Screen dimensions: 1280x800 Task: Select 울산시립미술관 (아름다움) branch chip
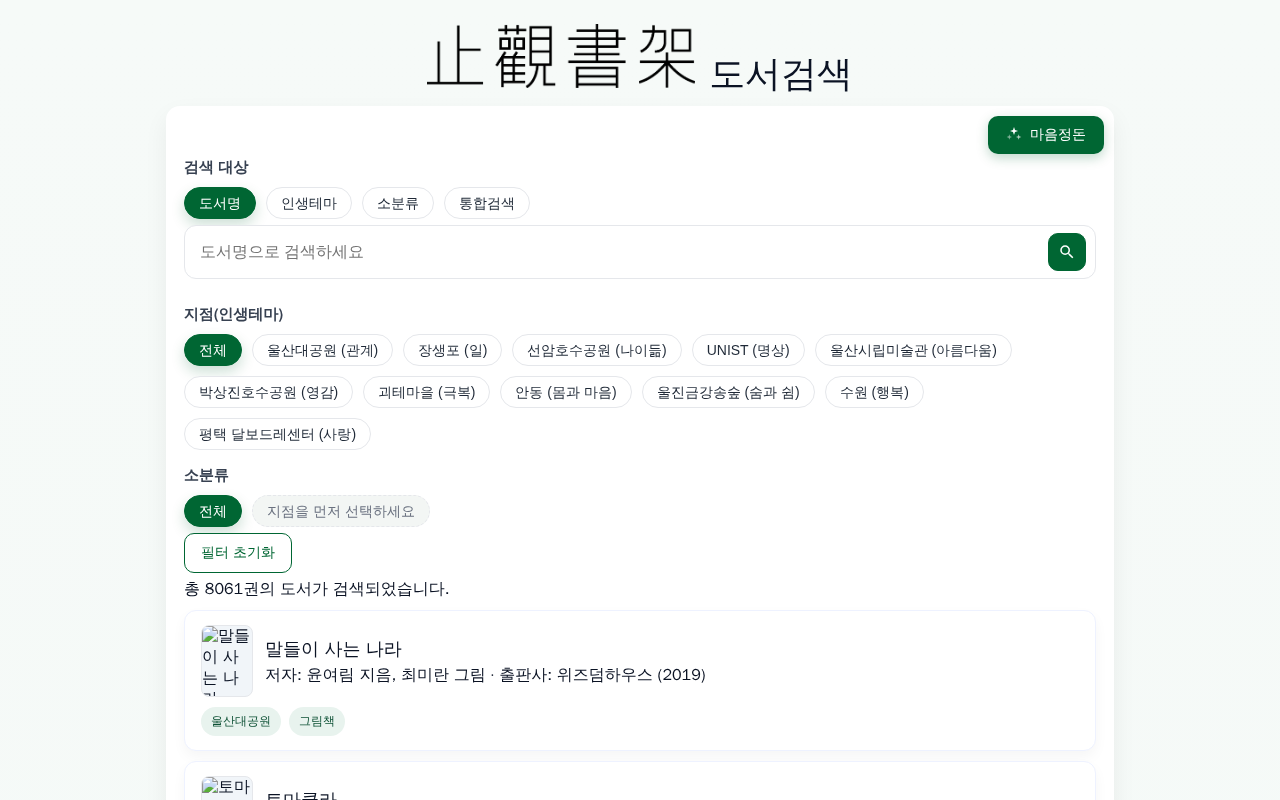(x=913, y=350)
